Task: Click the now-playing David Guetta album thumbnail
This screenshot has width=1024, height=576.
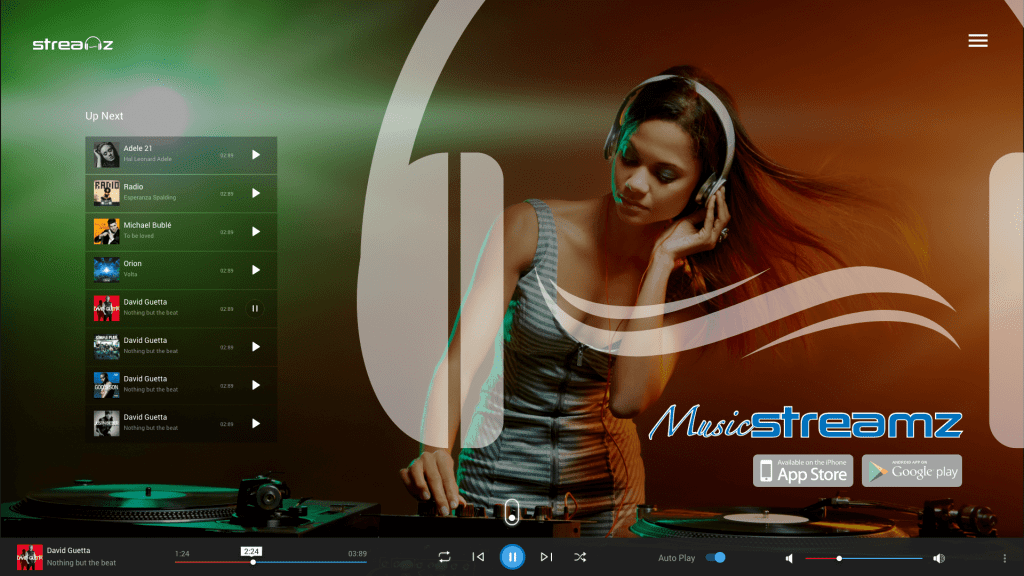Action: pos(30,557)
